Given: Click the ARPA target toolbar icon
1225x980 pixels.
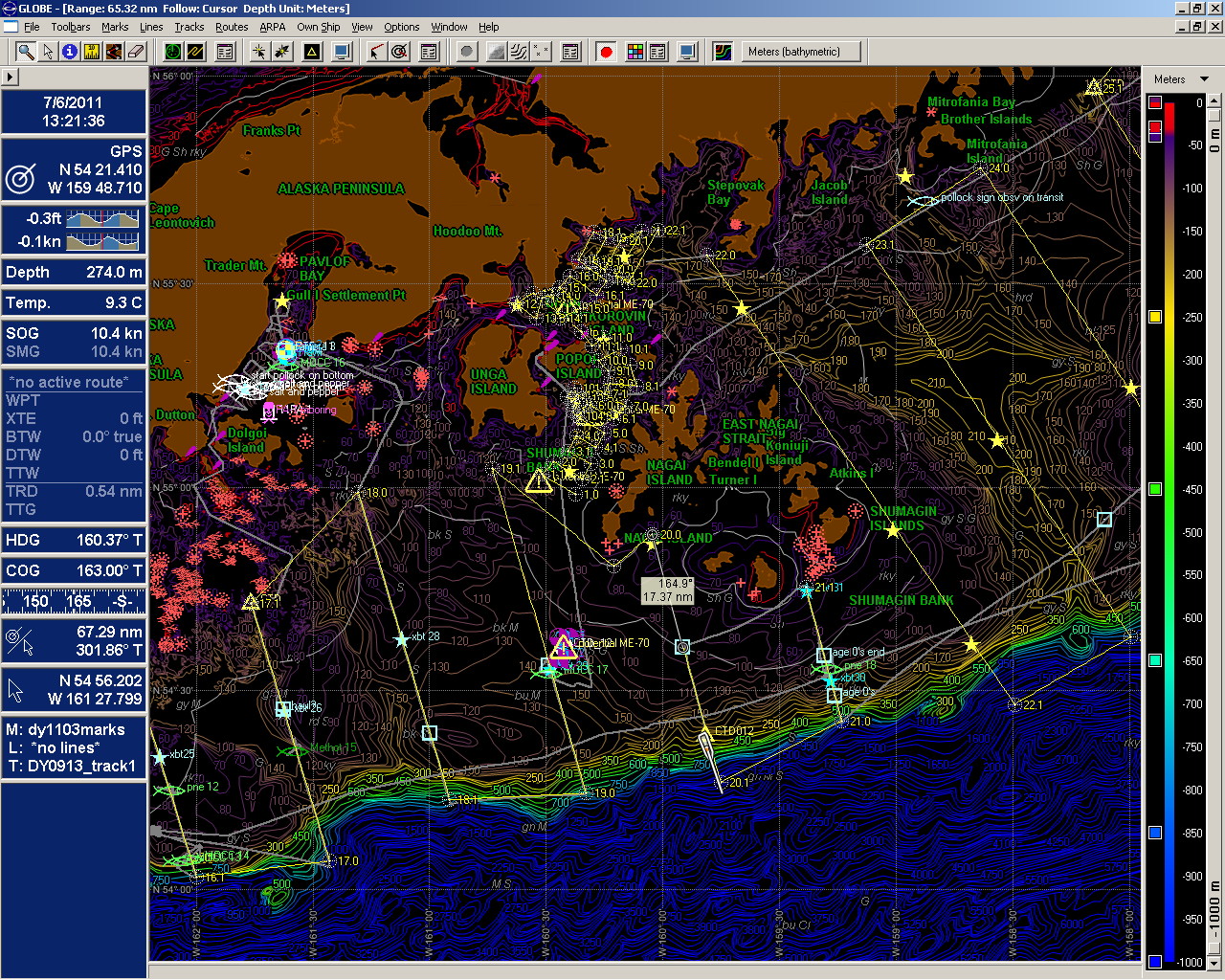Looking at the screenshot, I should 400,51.
